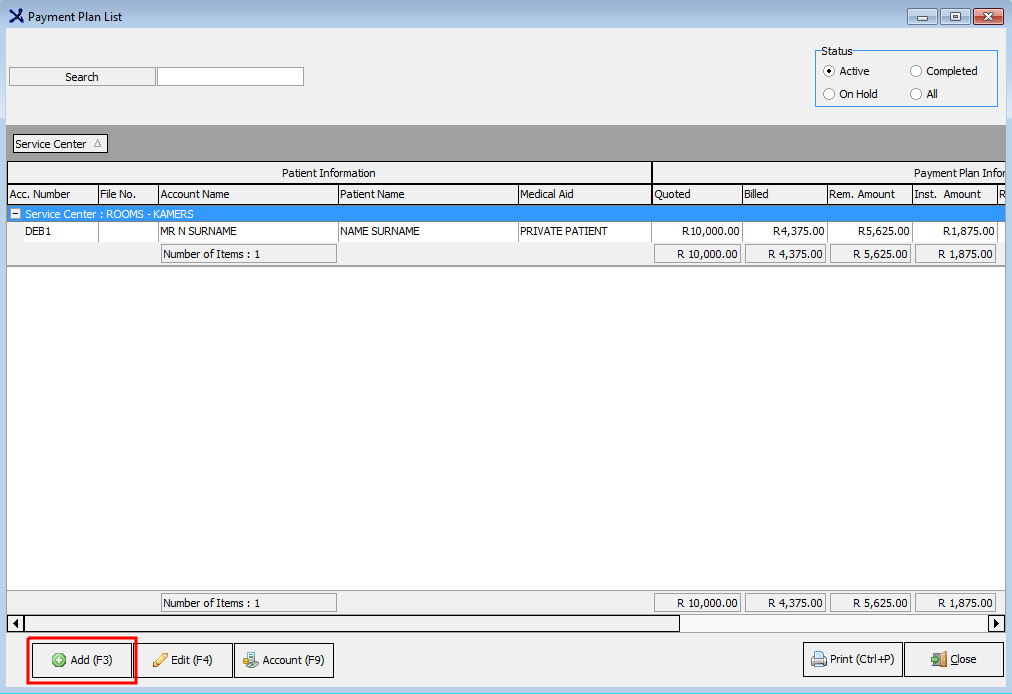
Task: Click the Print (Ctrl+P) button
Action: click(x=853, y=659)
